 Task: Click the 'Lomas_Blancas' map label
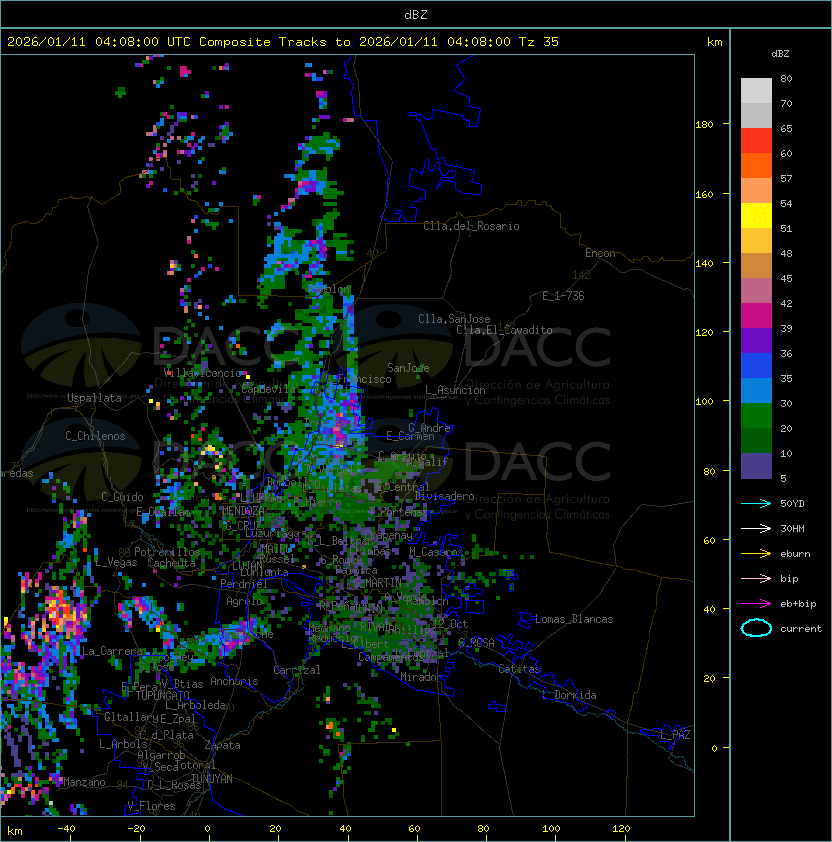(x=574, y=619)
